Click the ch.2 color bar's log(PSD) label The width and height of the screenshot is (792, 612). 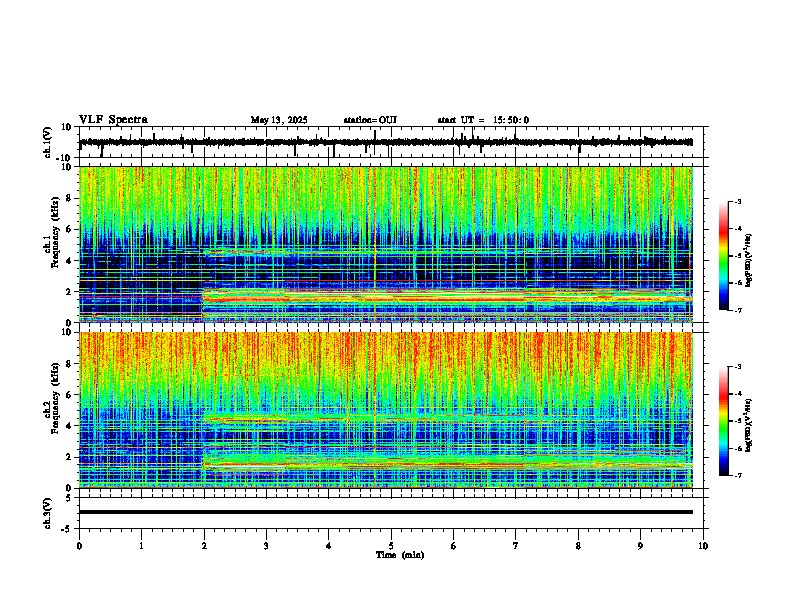coord(749,425)
